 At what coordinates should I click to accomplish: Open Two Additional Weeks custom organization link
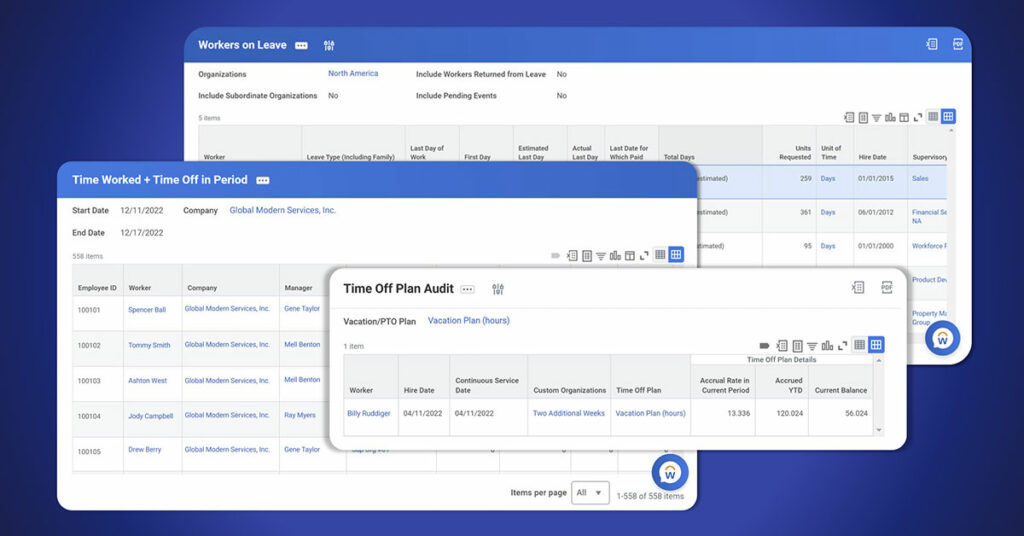pos(569,413)
